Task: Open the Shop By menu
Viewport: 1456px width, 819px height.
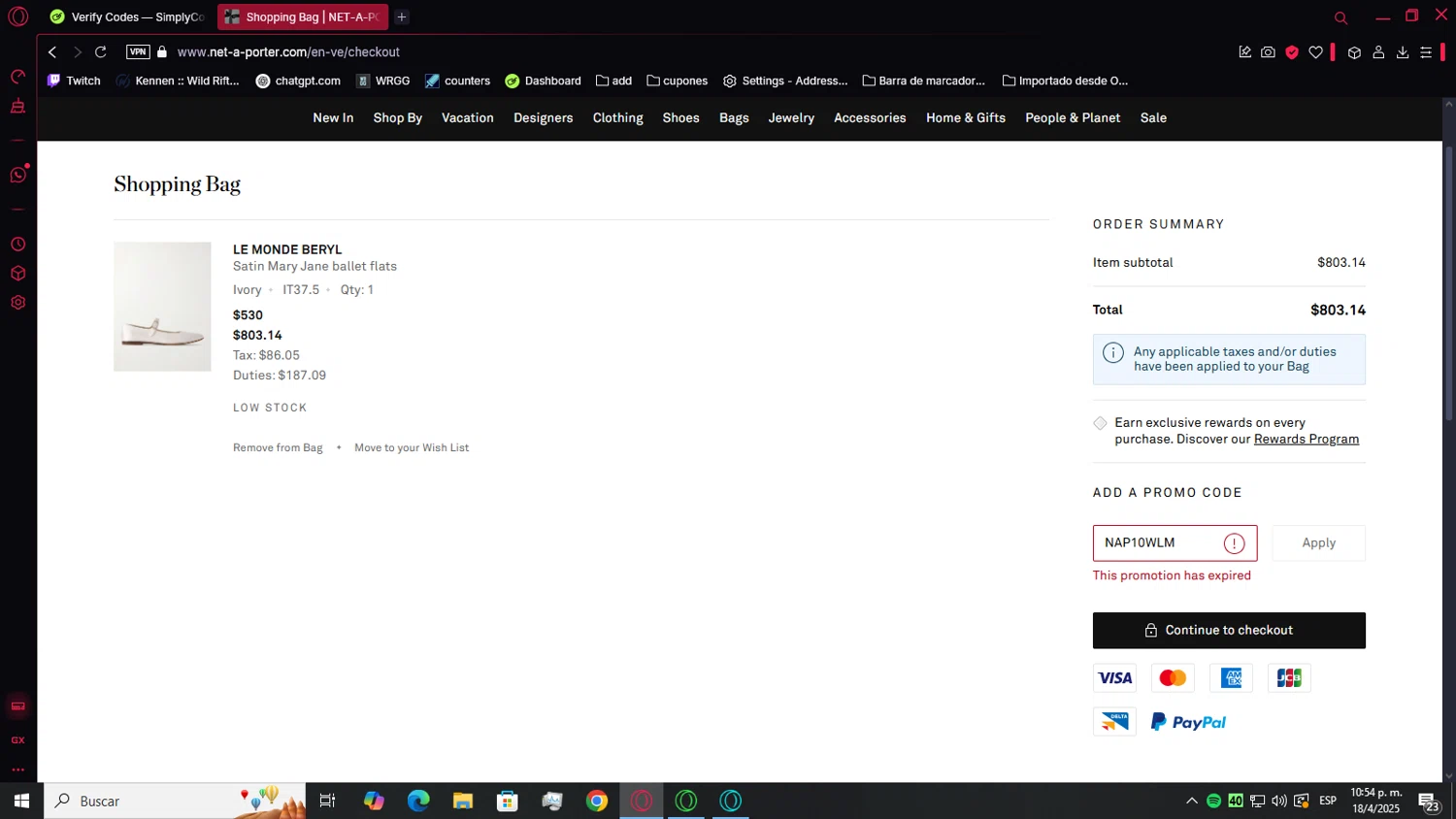Action: click(x=398, y=117)
